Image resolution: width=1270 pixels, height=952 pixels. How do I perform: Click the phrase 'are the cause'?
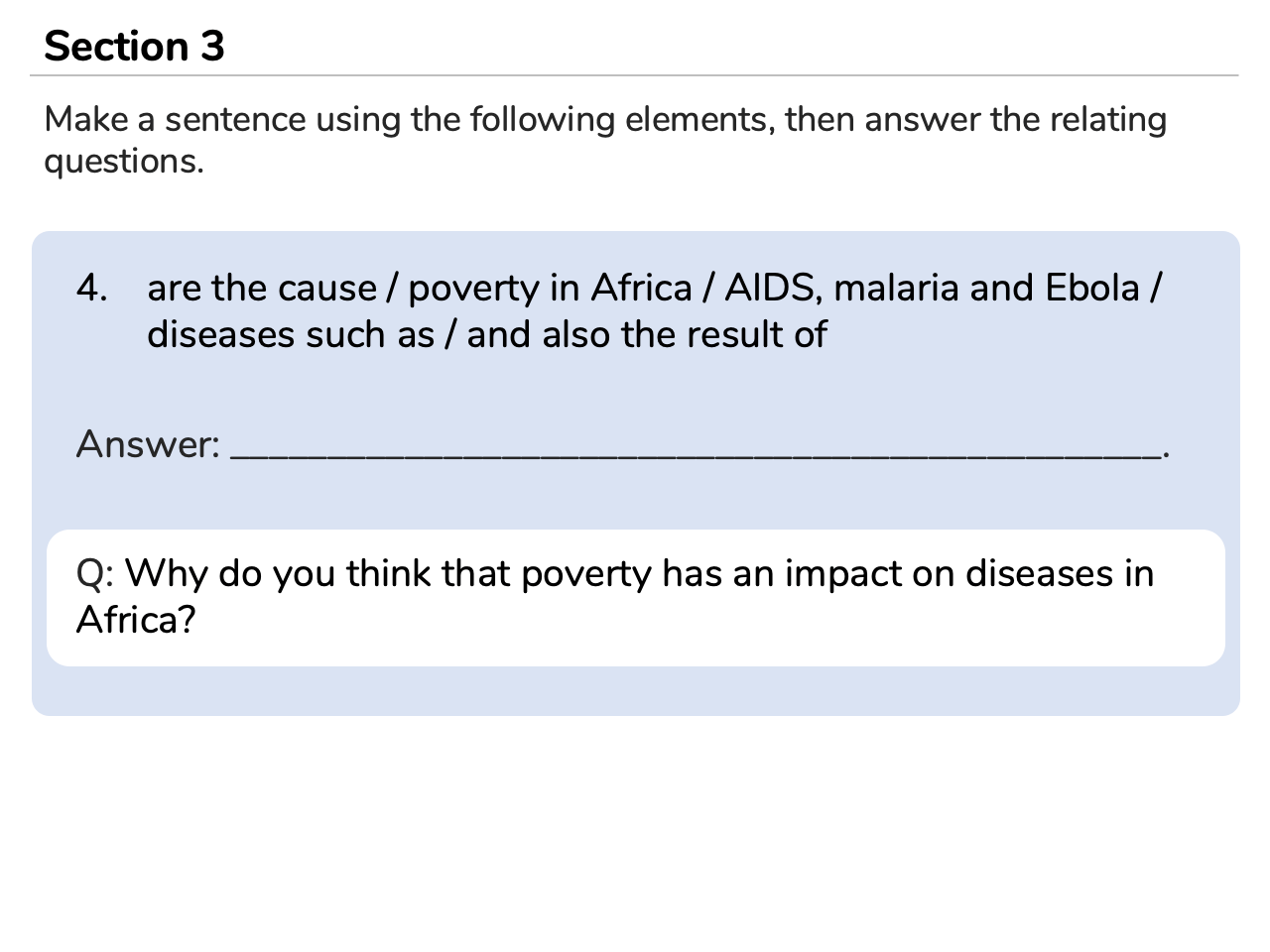pyautogui.click(x=262, y=288)
